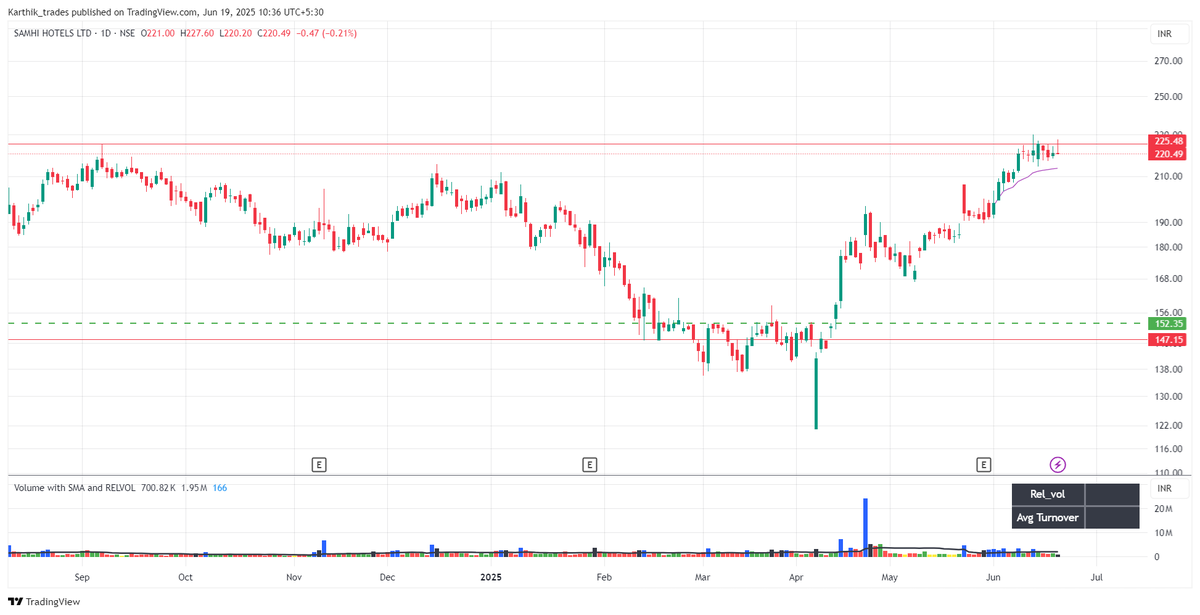
Task: Click the 190.00 price axis label
Action: point(1168,223)
